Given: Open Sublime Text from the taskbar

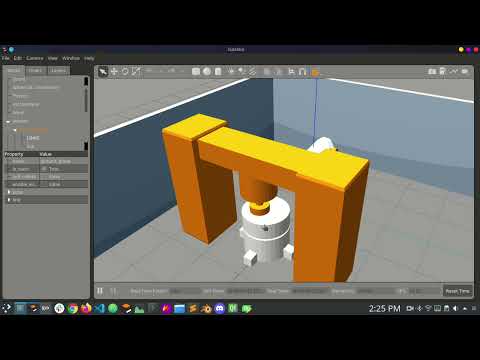Looking at the screenshot, I should 193,309.
